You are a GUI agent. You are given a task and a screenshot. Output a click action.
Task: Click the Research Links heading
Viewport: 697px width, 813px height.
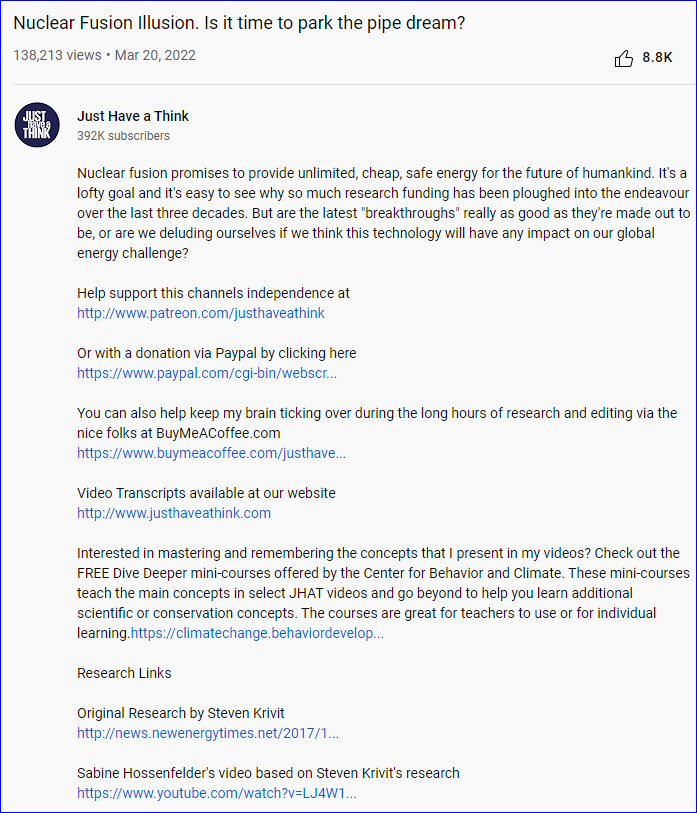(124, 673)
